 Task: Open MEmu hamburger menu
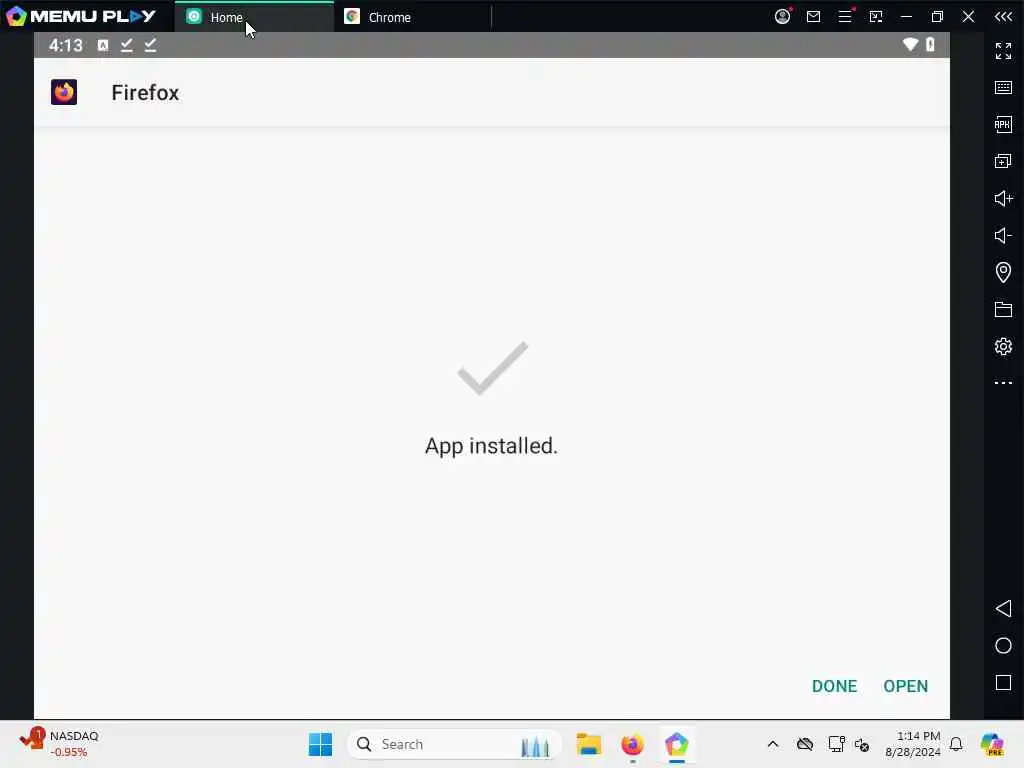coord(845,16)
